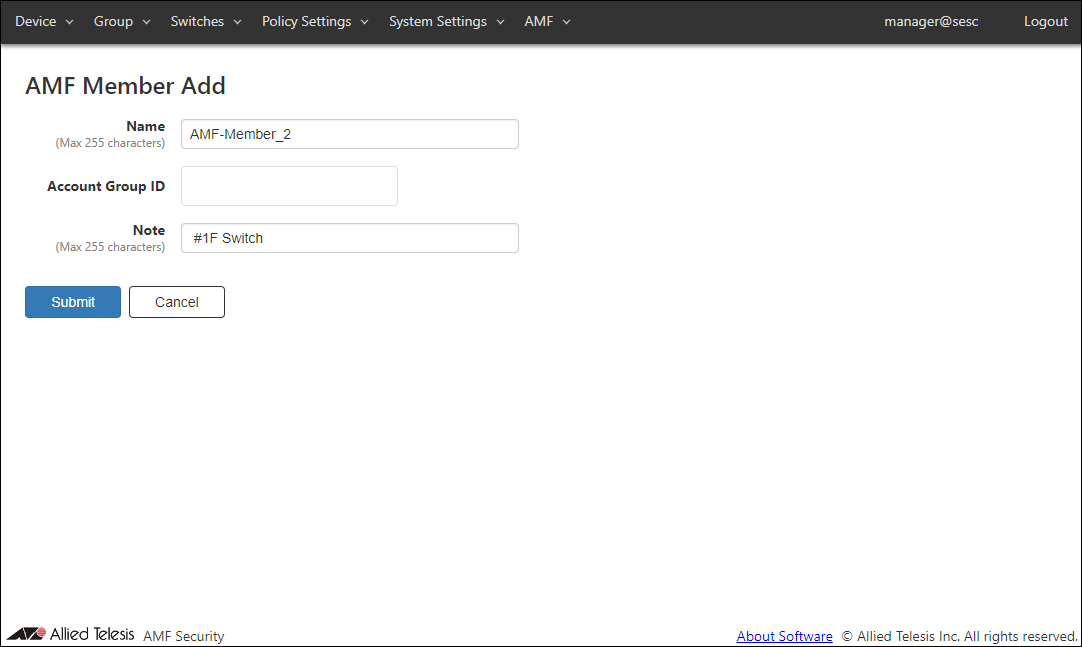Open the System Settings menu
1082x647 pixels.
446,21
